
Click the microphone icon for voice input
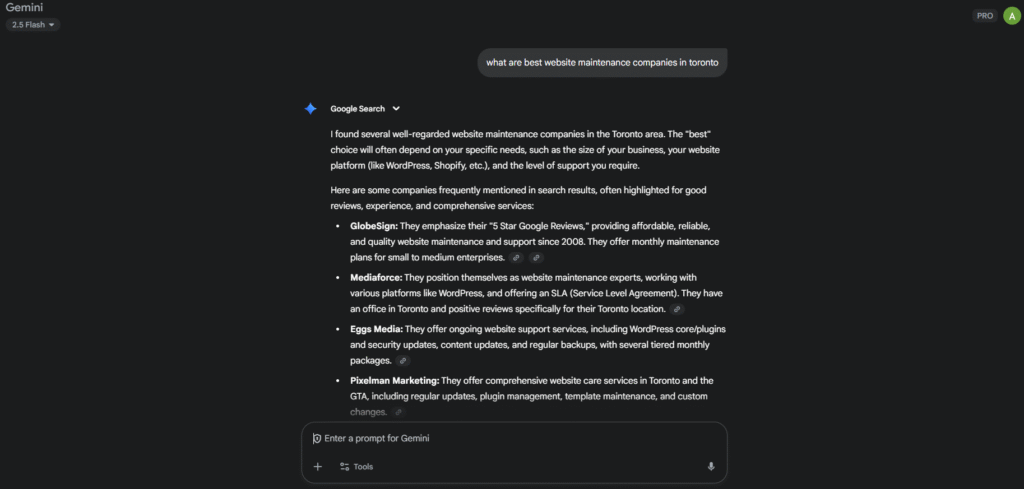[711, 466]
